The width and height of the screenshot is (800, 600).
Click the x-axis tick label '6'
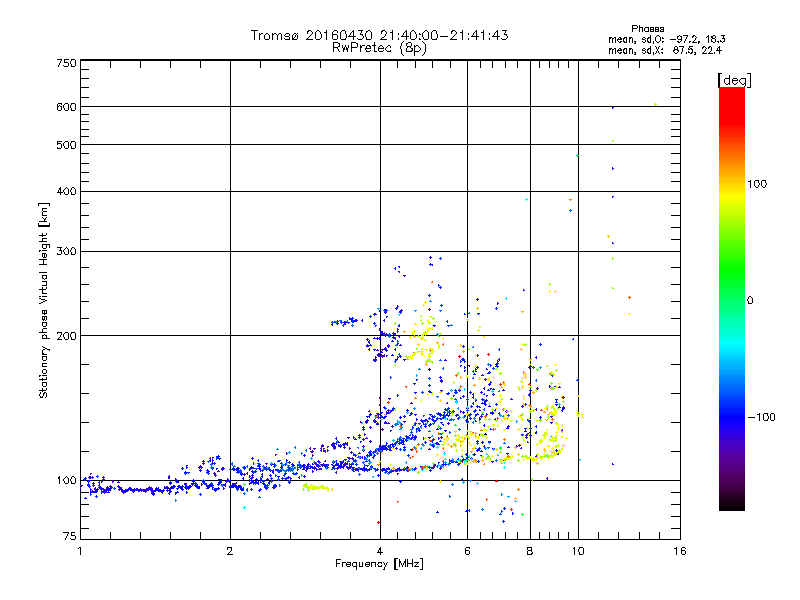[467, 551]
